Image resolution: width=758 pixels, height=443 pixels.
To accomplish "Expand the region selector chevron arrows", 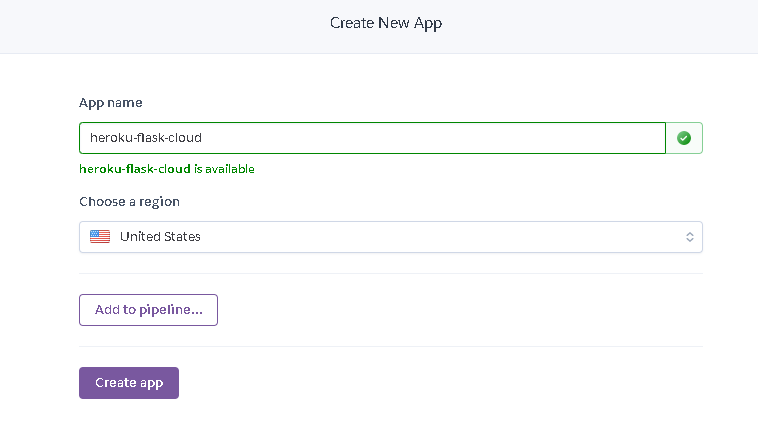I will point(689,237).
